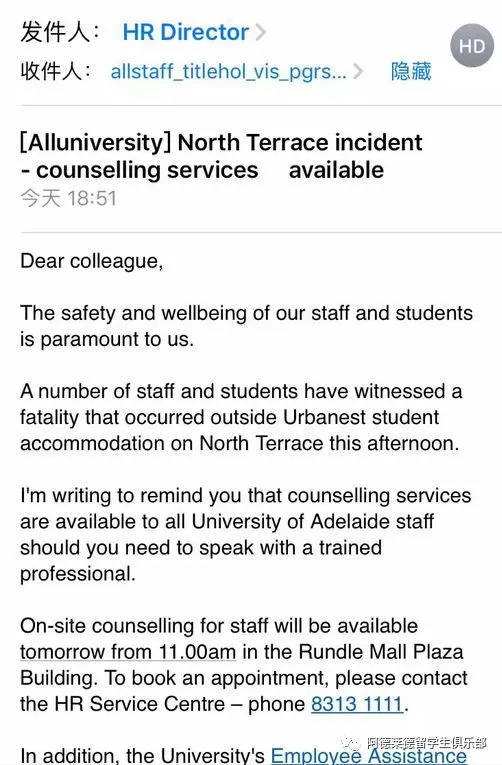Call phone number 8313 1111

357,704
